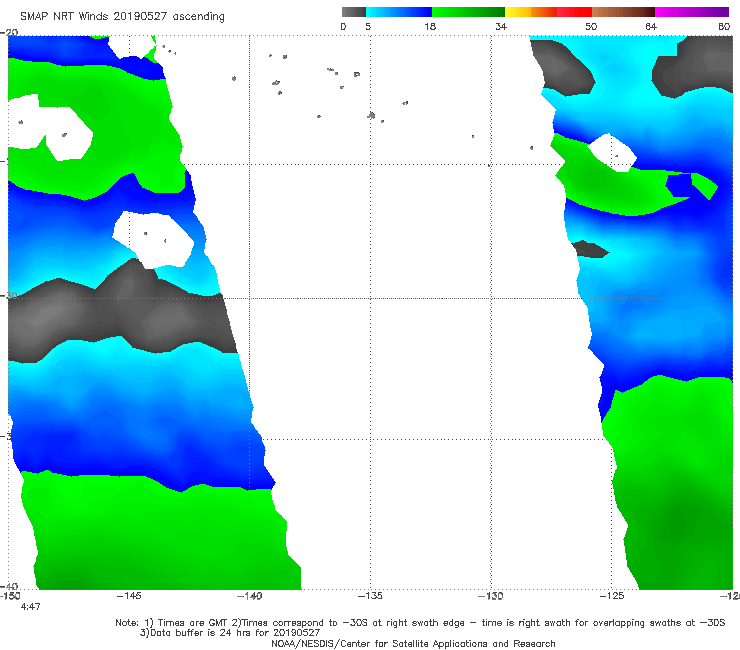
Task: Click the color bar label '5'
Action: pyautogui.click(x=368, y=26)
